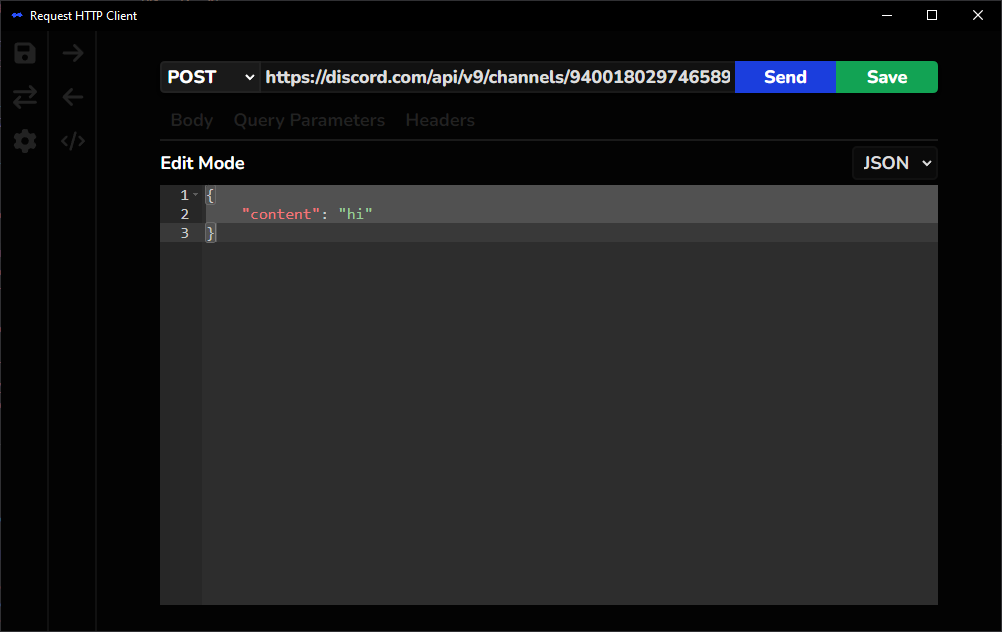Click the code brackets sidebar icon
The width and height of the screenshot is (1002, 632).
73,141
